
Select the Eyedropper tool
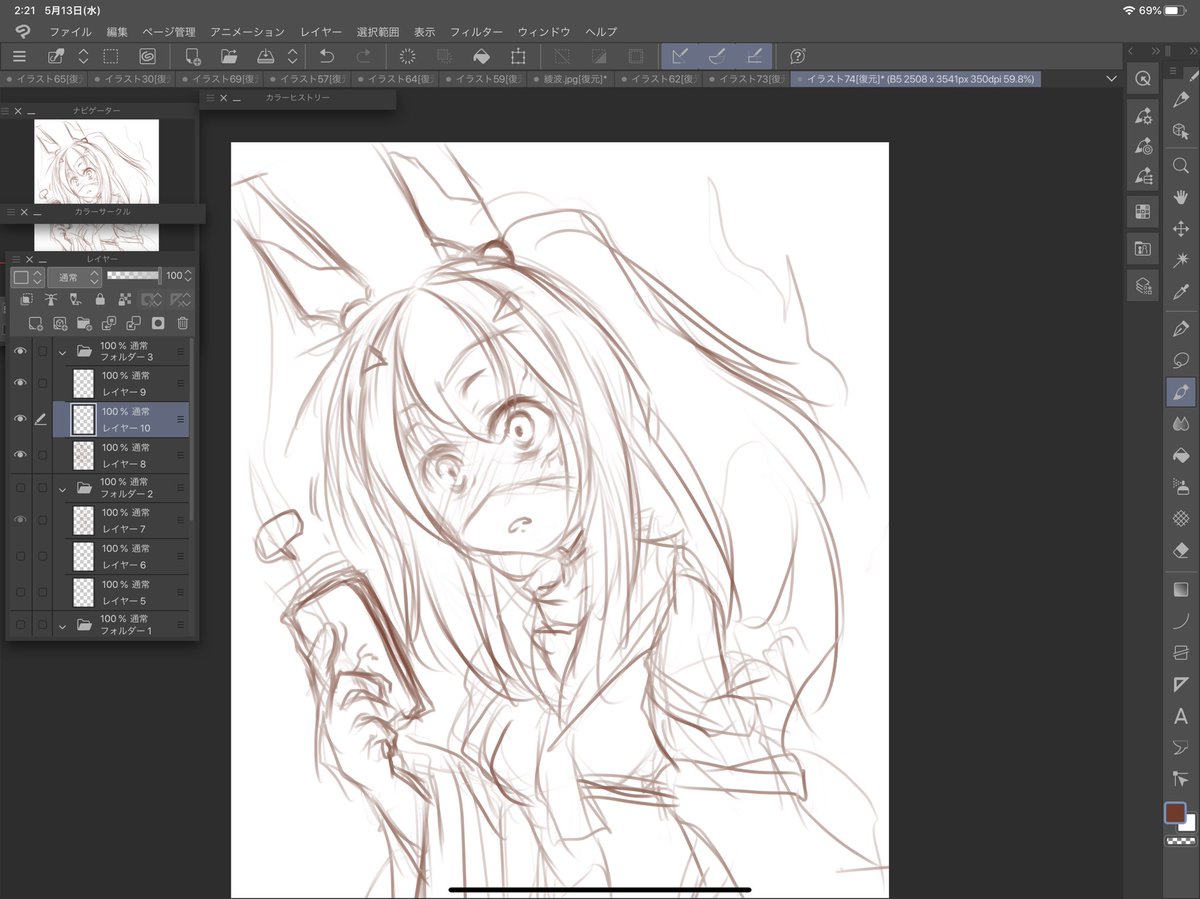[1181, 293]
